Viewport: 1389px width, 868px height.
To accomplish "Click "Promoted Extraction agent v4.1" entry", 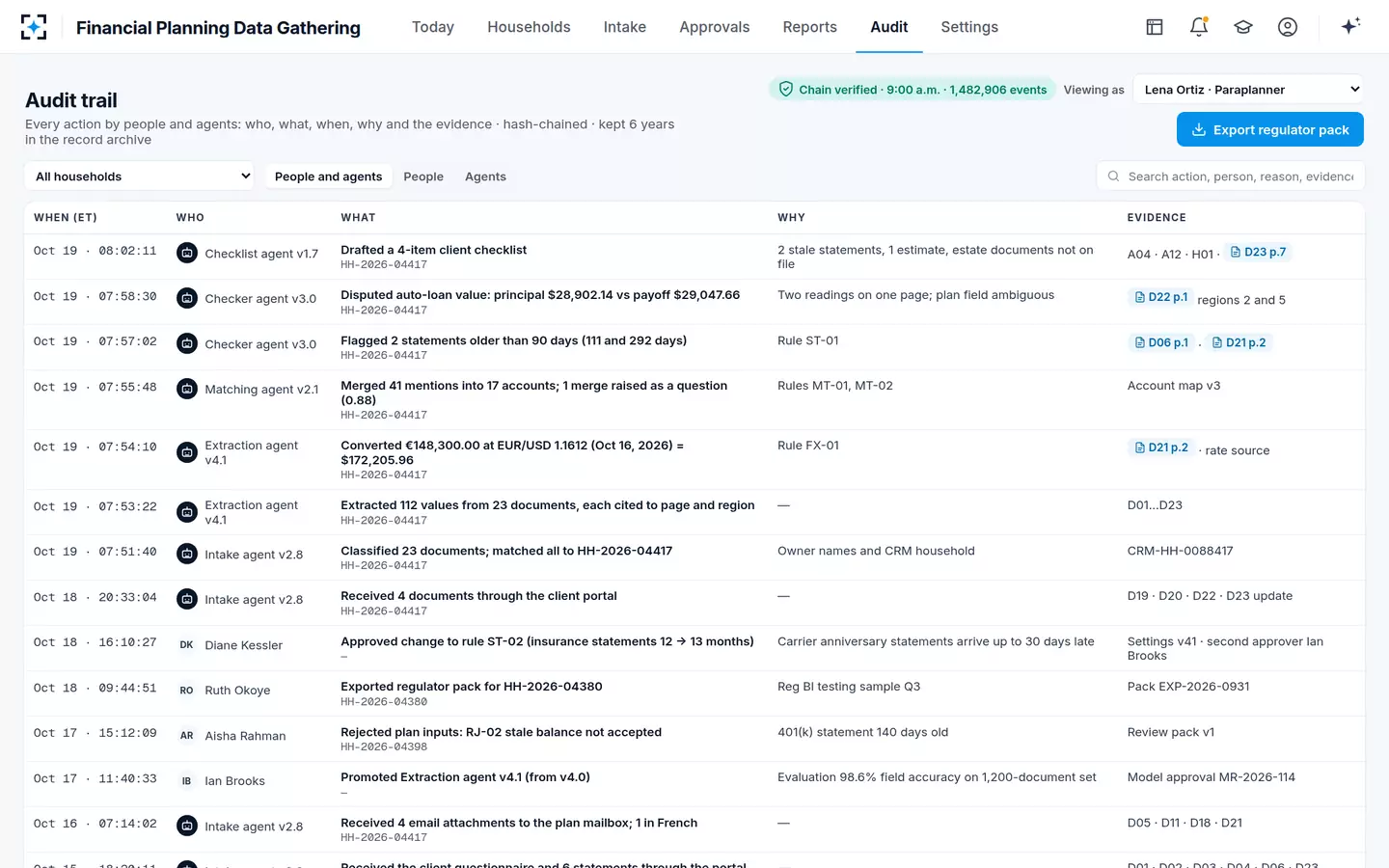I will [465, 777].
